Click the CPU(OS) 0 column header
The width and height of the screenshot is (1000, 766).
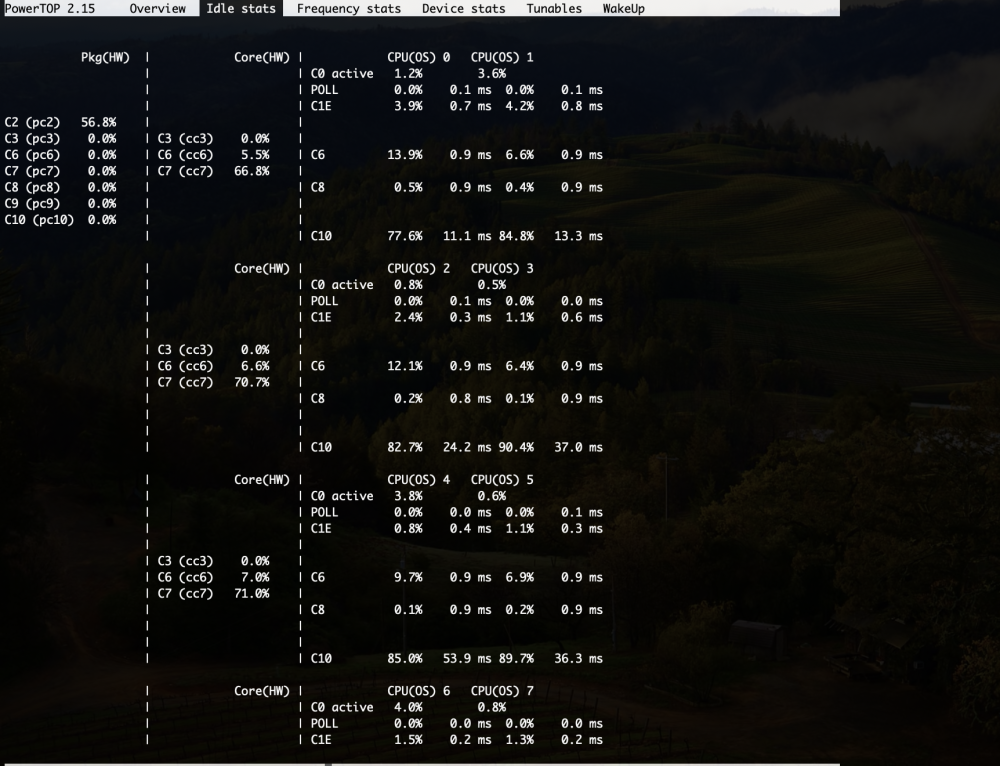click(x=418, y=57)
